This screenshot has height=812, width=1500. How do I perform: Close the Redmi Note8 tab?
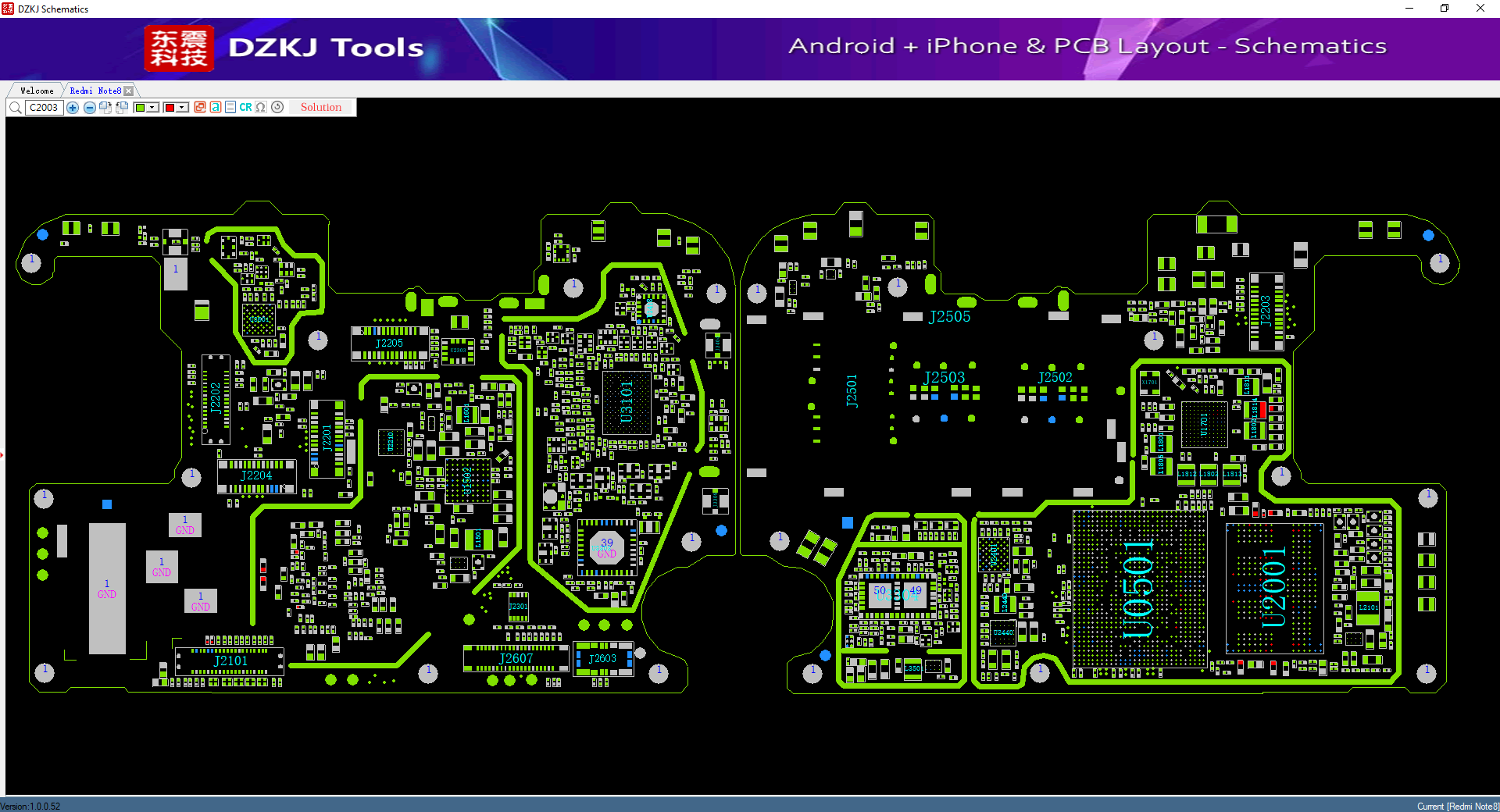(129, 91)
